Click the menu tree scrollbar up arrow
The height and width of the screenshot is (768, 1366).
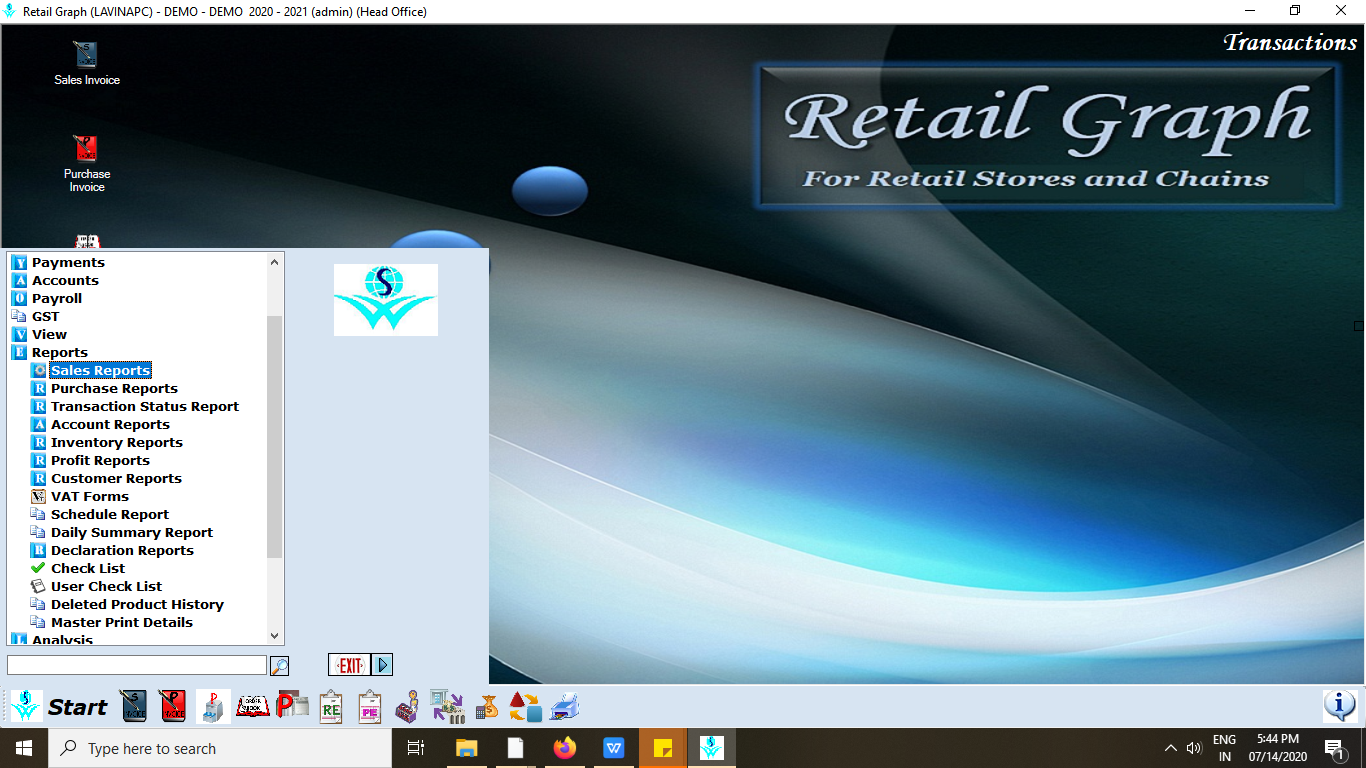point(275,261)
